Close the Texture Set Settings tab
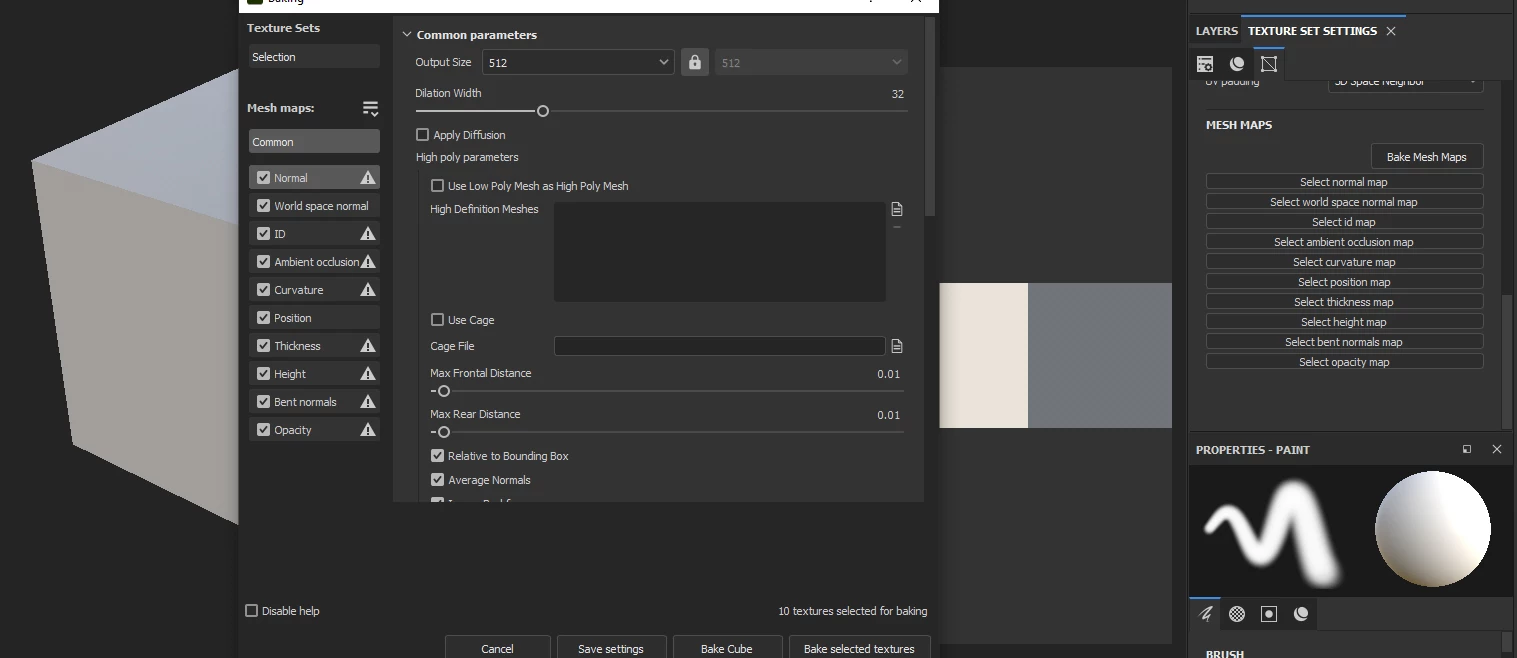Image resolution: width=1517 pixels, height=658 pixels. click(1391, 31)
